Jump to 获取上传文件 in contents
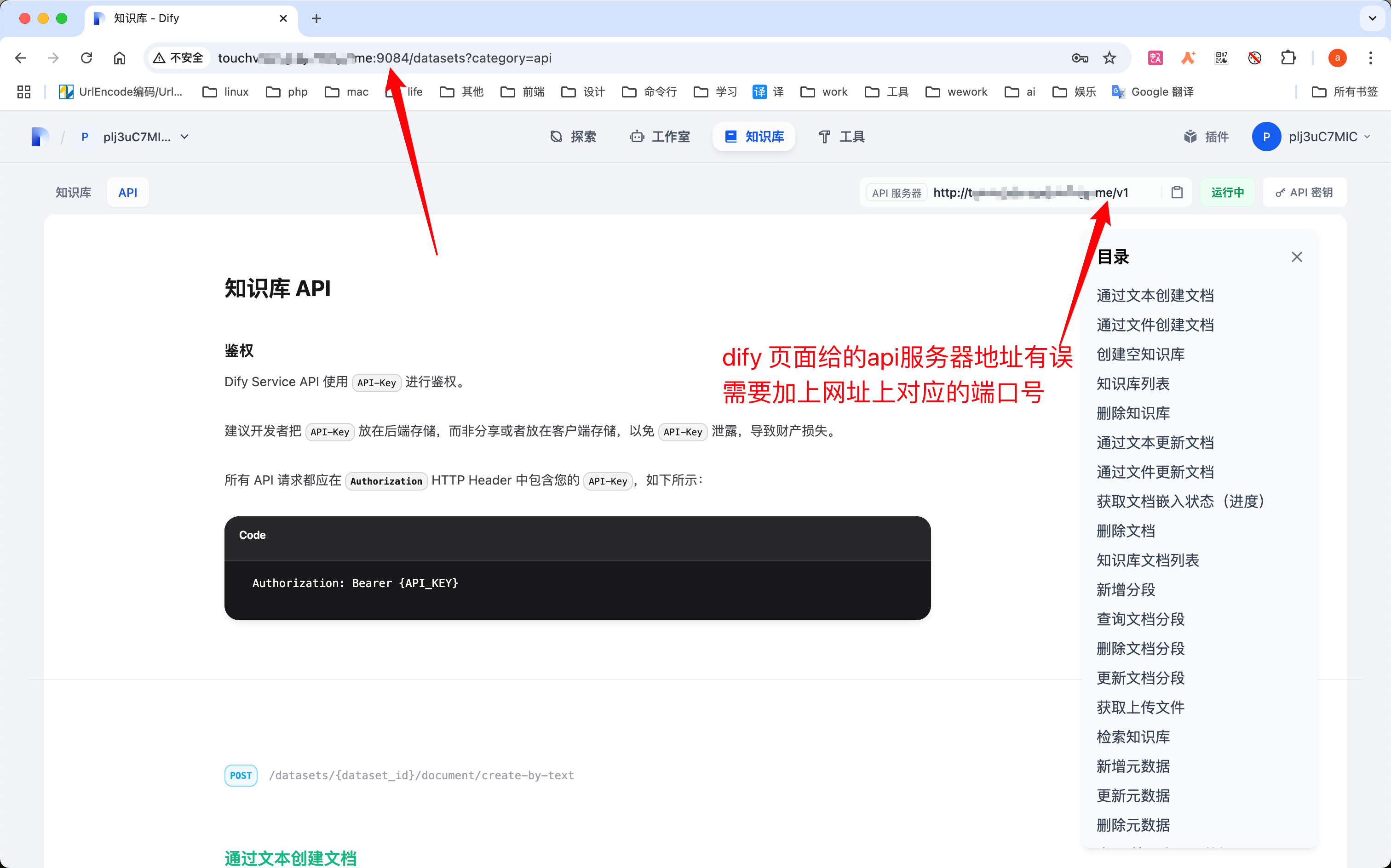The image size is (1391, 868). (x=1140, y=707)
